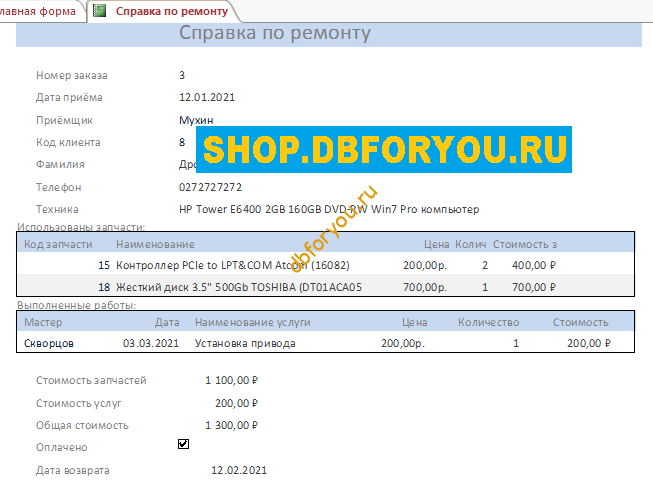Click the Дата возврата label
653x491 pixels.
click(x=72, y=471)
